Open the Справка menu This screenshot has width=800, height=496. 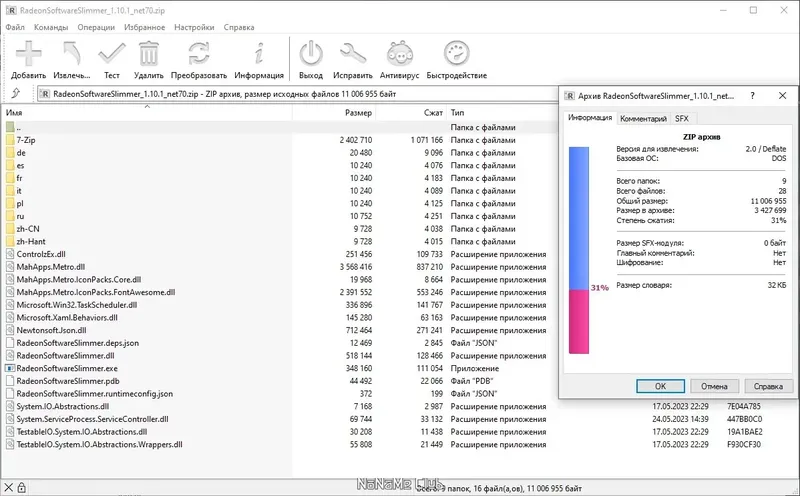click(x=239, y=27)
